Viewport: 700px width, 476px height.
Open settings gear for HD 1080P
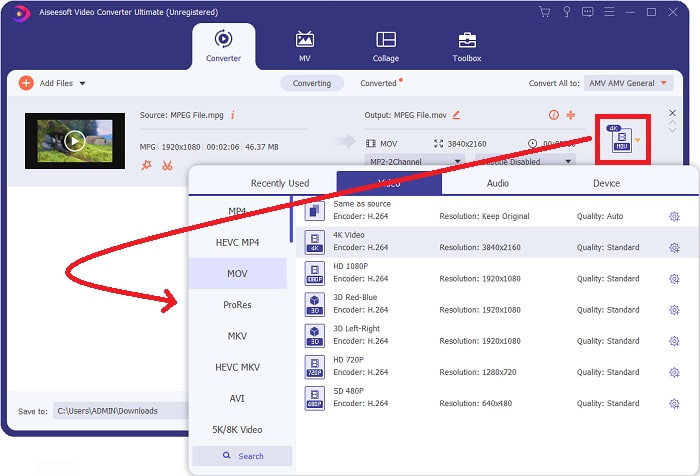click(674, 279)
